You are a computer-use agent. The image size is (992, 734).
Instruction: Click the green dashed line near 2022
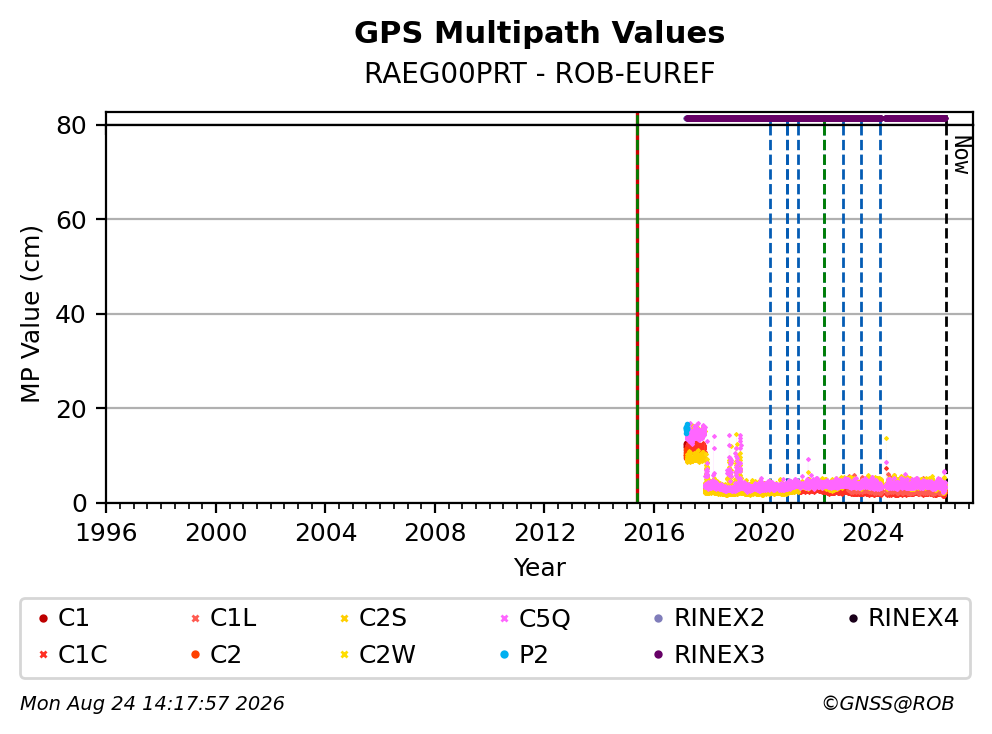(824, 313)
